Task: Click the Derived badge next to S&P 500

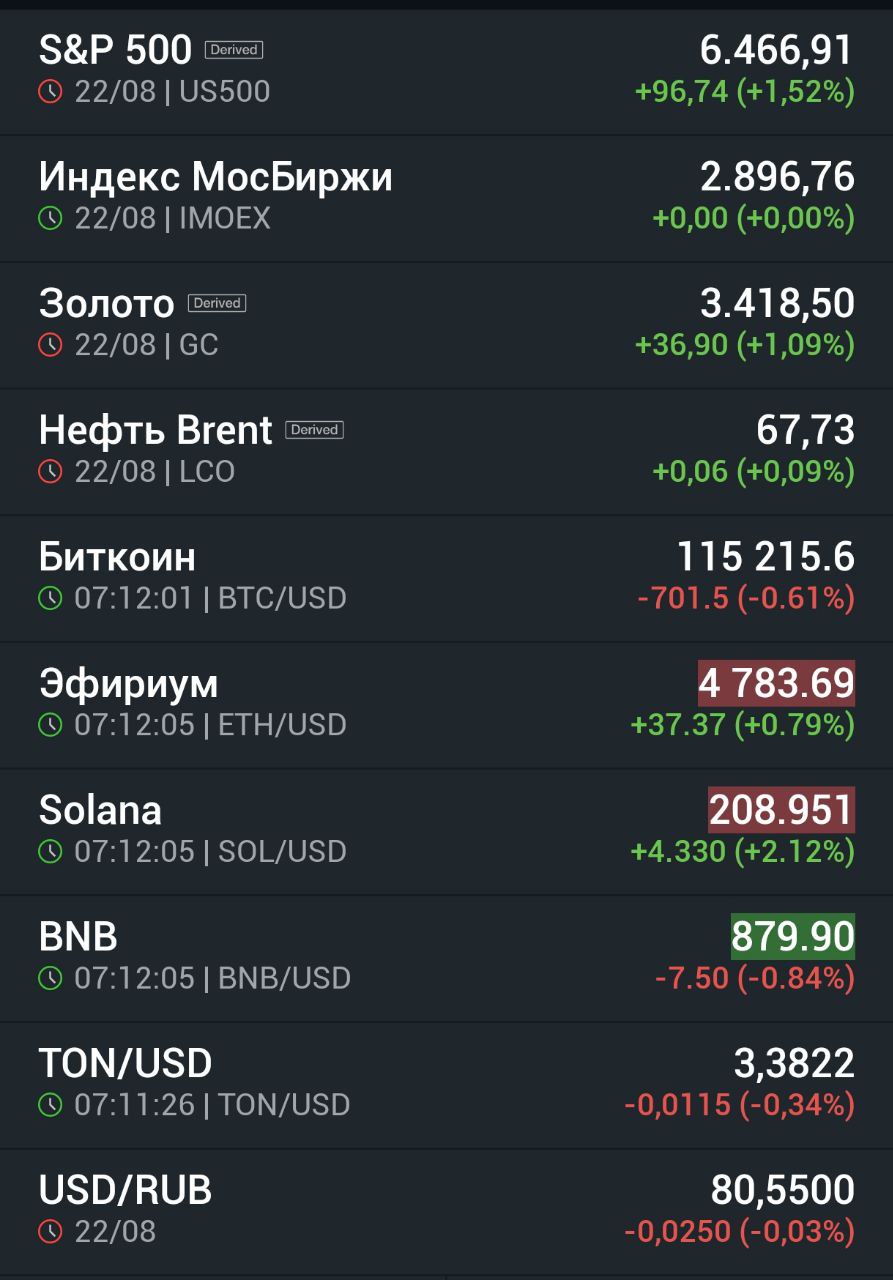Action: [x=234, y=49]
